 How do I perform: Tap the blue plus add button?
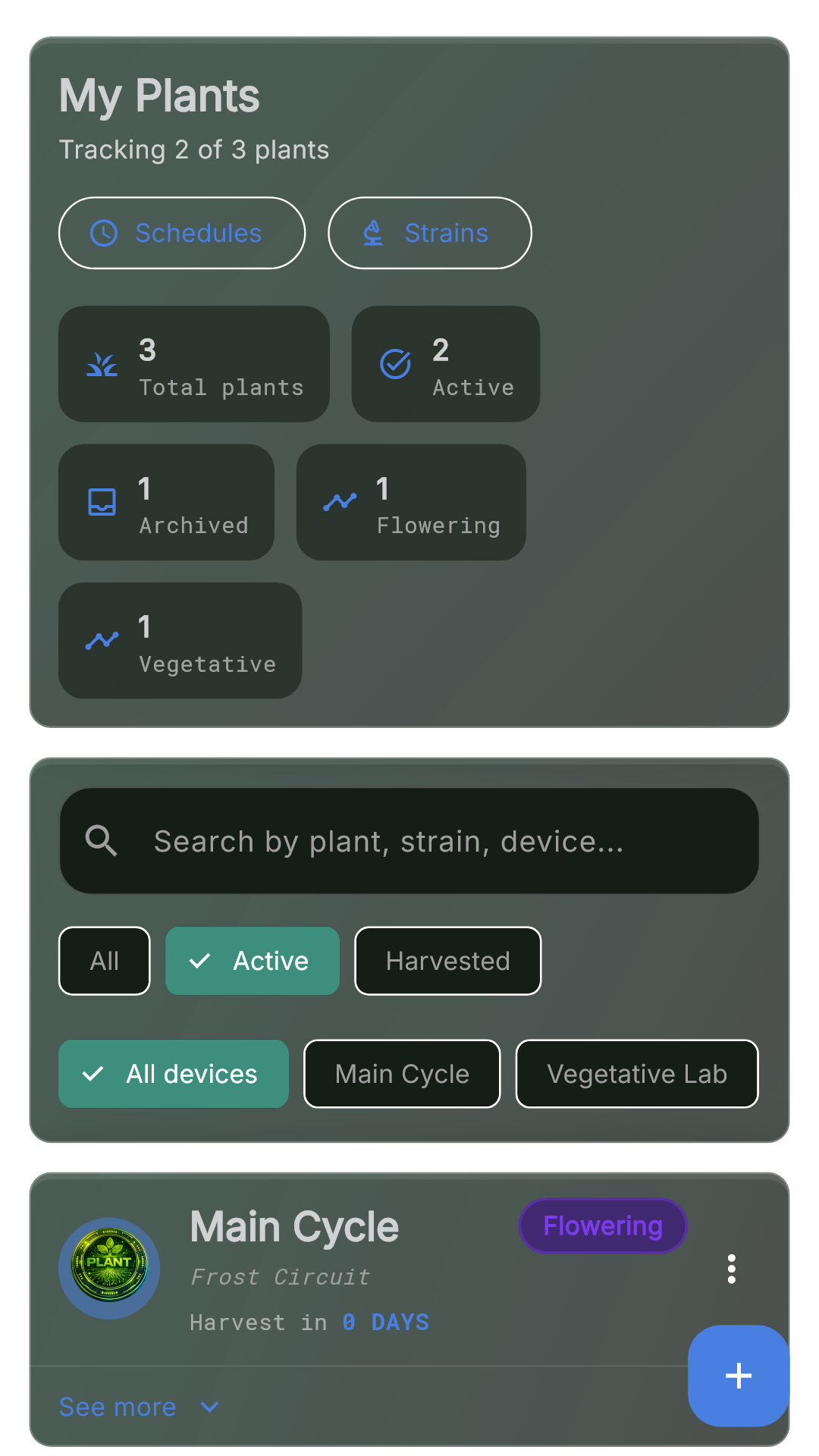(x=738, y=1376)
